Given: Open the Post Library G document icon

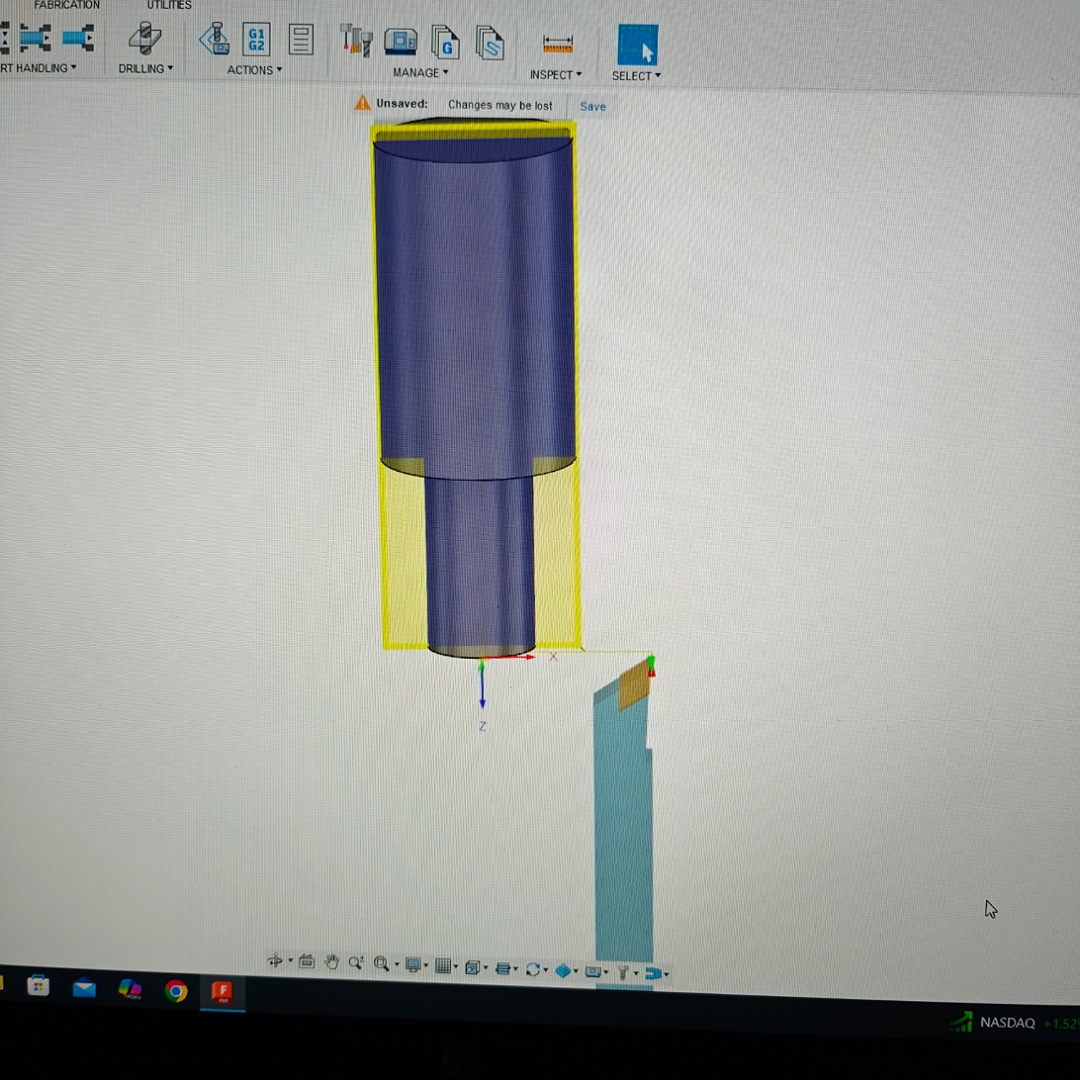Looking at the screenshot, I should (x=446, y=43).
